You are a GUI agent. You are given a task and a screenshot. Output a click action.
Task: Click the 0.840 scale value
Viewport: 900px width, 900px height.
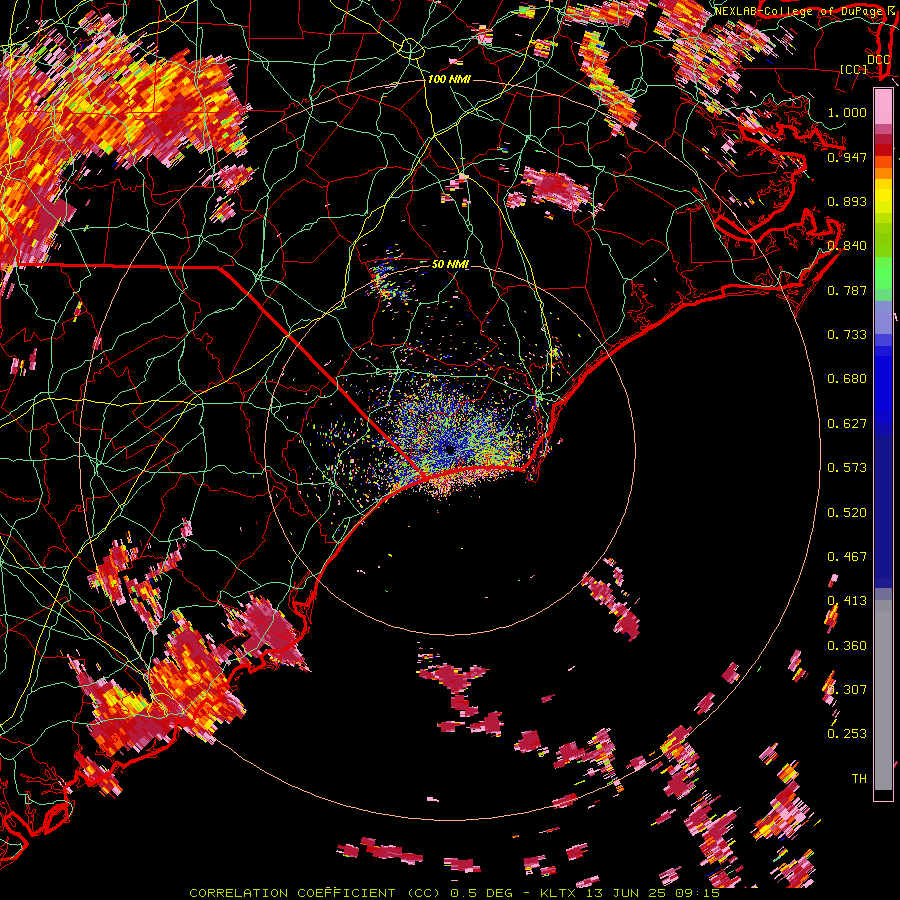tap(847, 246)
